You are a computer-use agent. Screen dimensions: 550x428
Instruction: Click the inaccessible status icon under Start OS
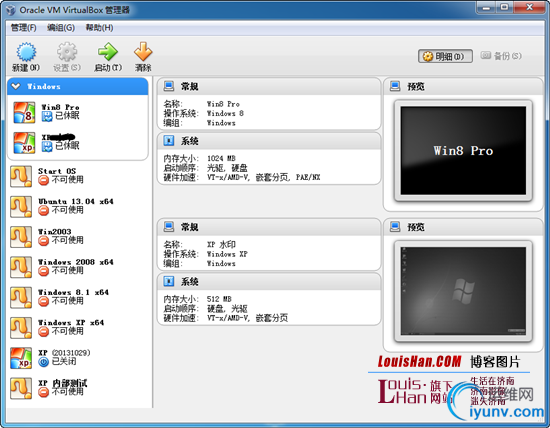point(43,180)
